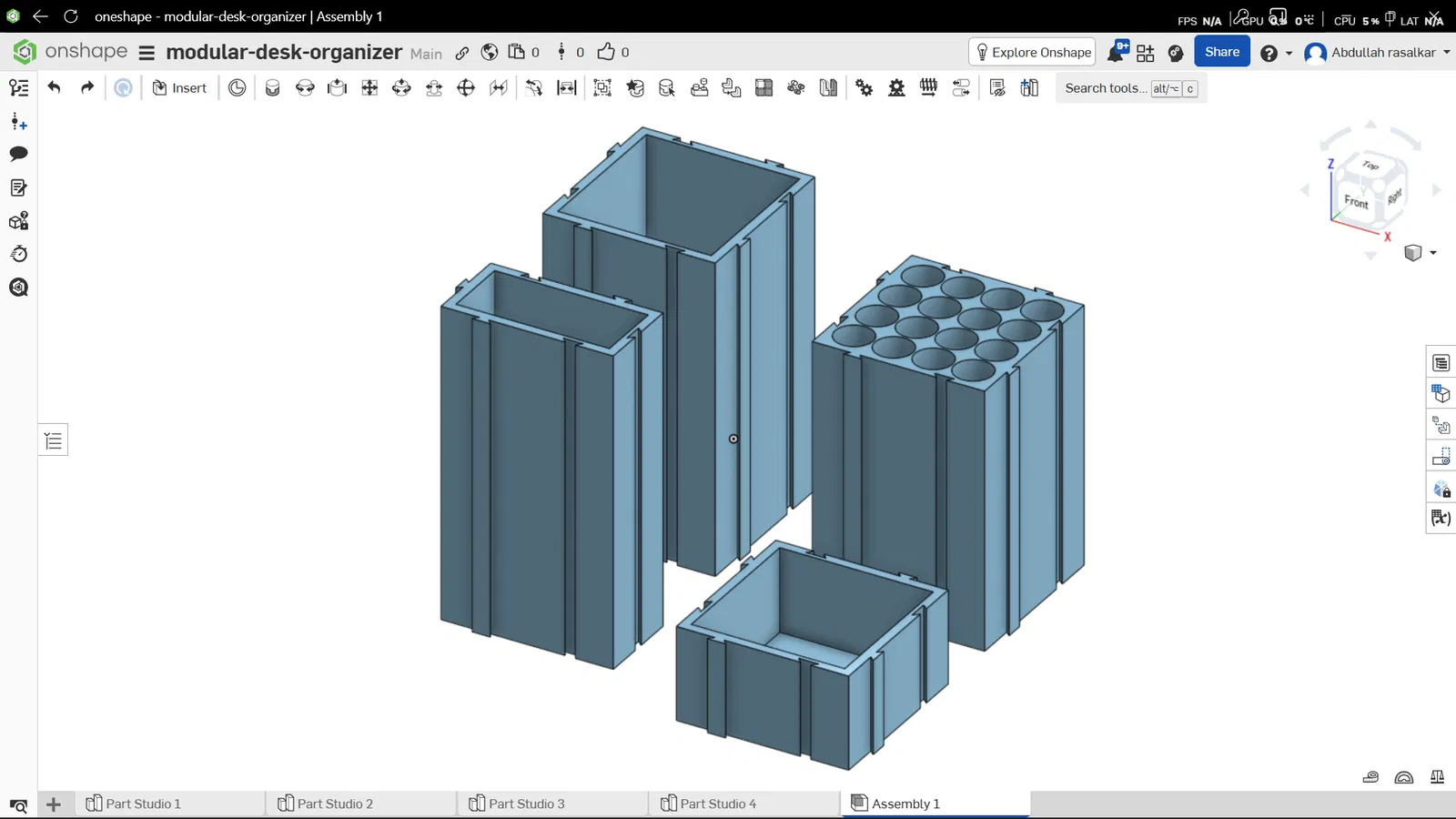Add a new tab with plus button
This screenshot has width=1456, height=819.
coord(54,804)
